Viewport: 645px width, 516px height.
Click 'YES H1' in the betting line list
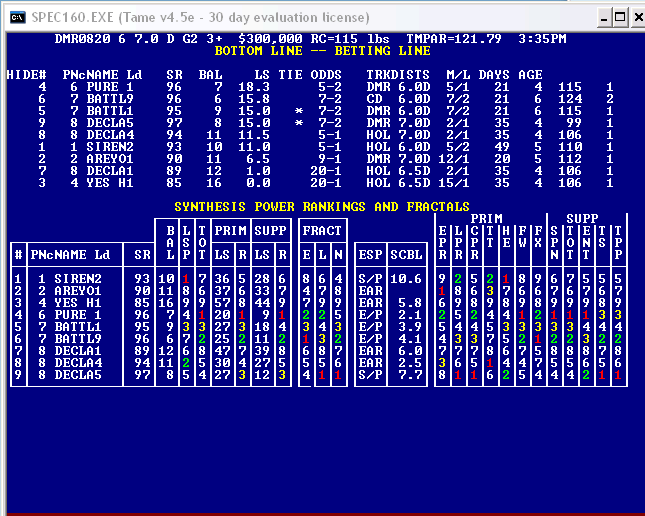(110, 182)
